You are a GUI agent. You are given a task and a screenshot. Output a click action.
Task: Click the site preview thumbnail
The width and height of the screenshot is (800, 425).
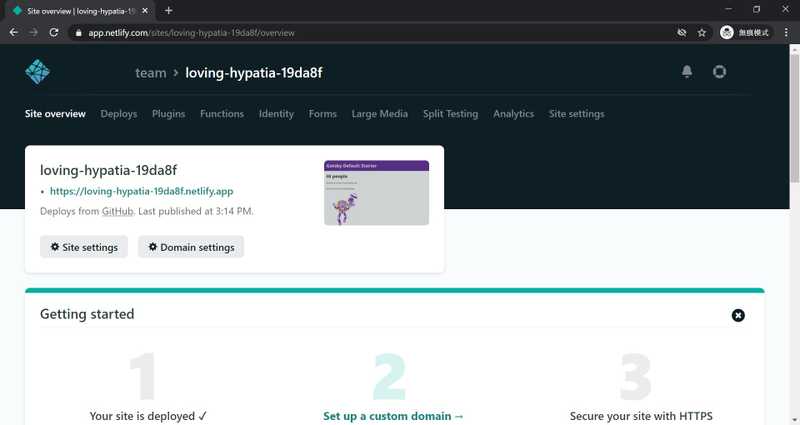pyautogui.click(x=376, y=193)
